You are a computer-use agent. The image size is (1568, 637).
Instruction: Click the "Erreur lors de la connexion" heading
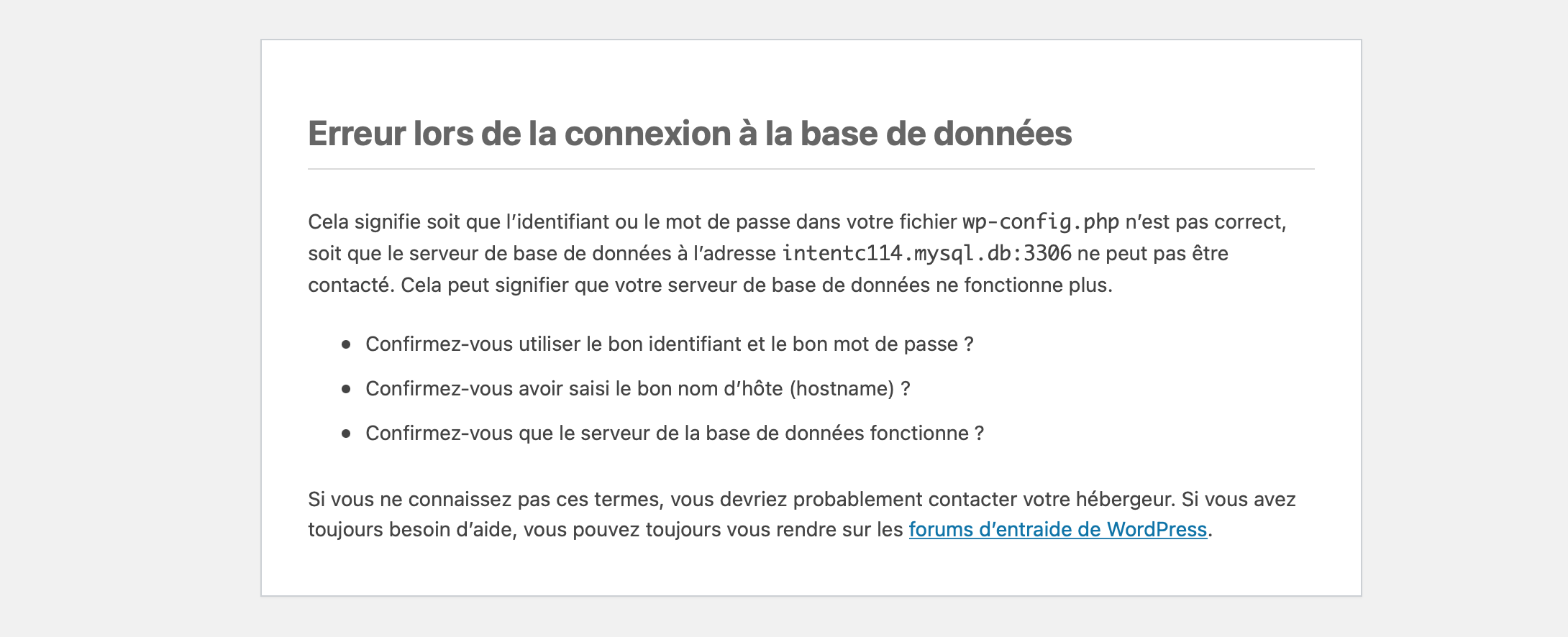tap(689, 134)
